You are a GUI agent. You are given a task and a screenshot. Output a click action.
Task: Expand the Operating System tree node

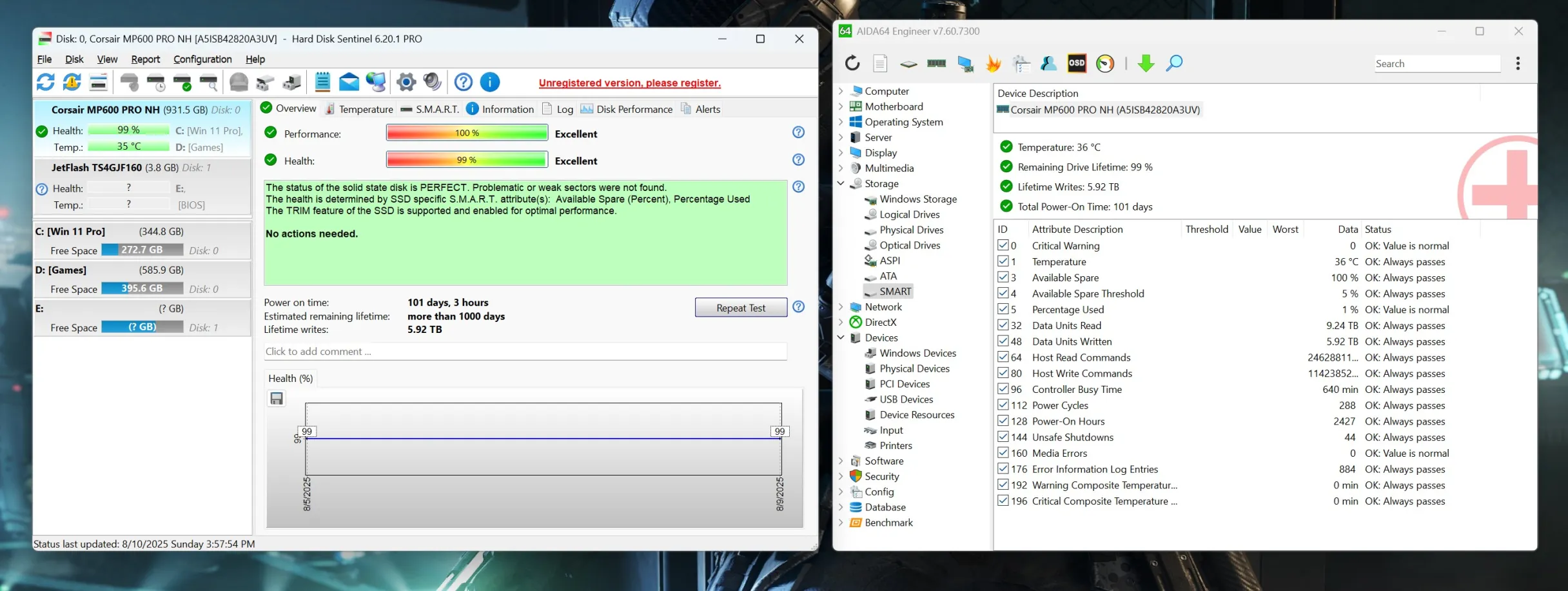(x=841, y=122)
